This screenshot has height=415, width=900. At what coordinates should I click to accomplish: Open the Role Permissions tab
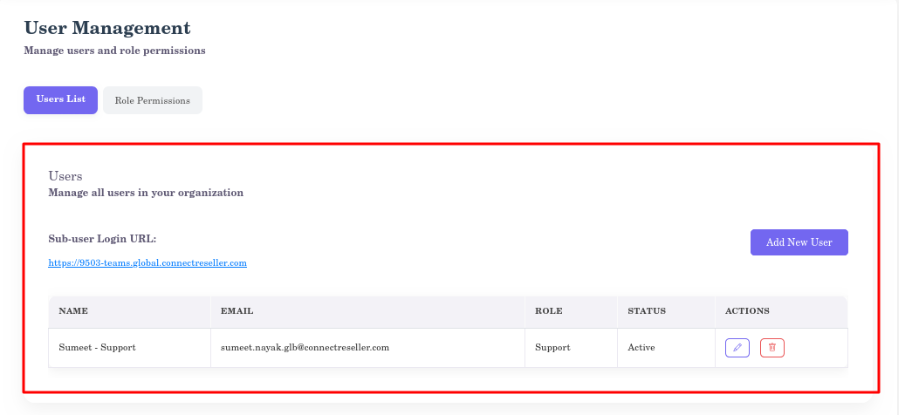point(152,101)
